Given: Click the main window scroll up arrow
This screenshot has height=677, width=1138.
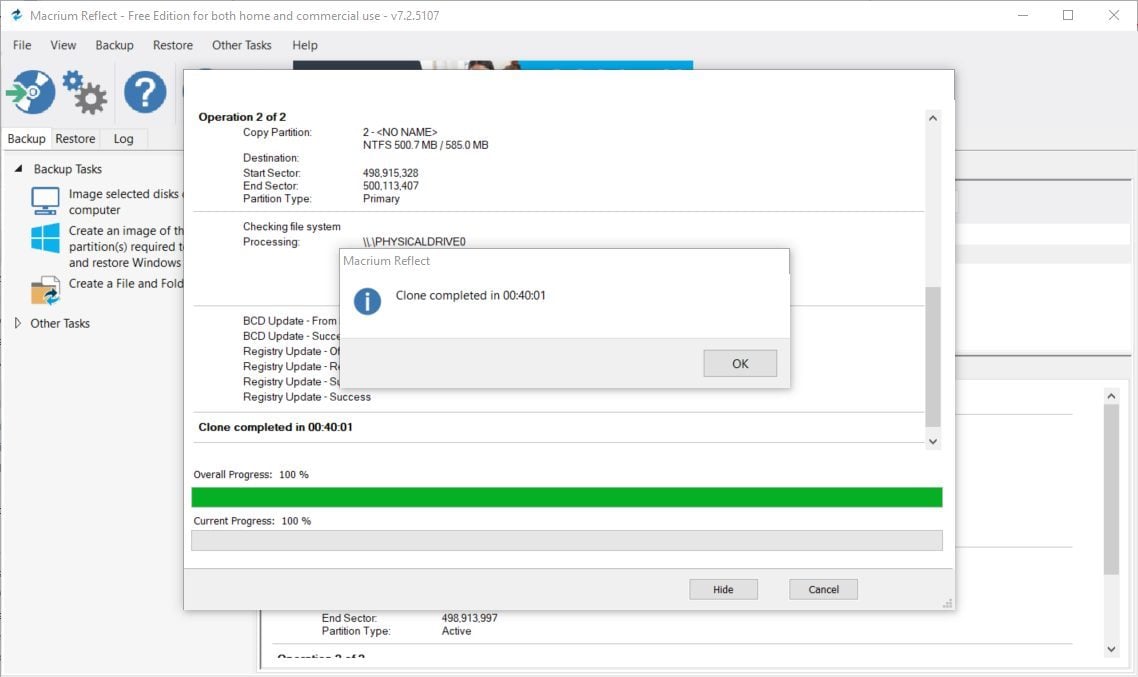Looking at the screenshot, I should pos(1110,395).
